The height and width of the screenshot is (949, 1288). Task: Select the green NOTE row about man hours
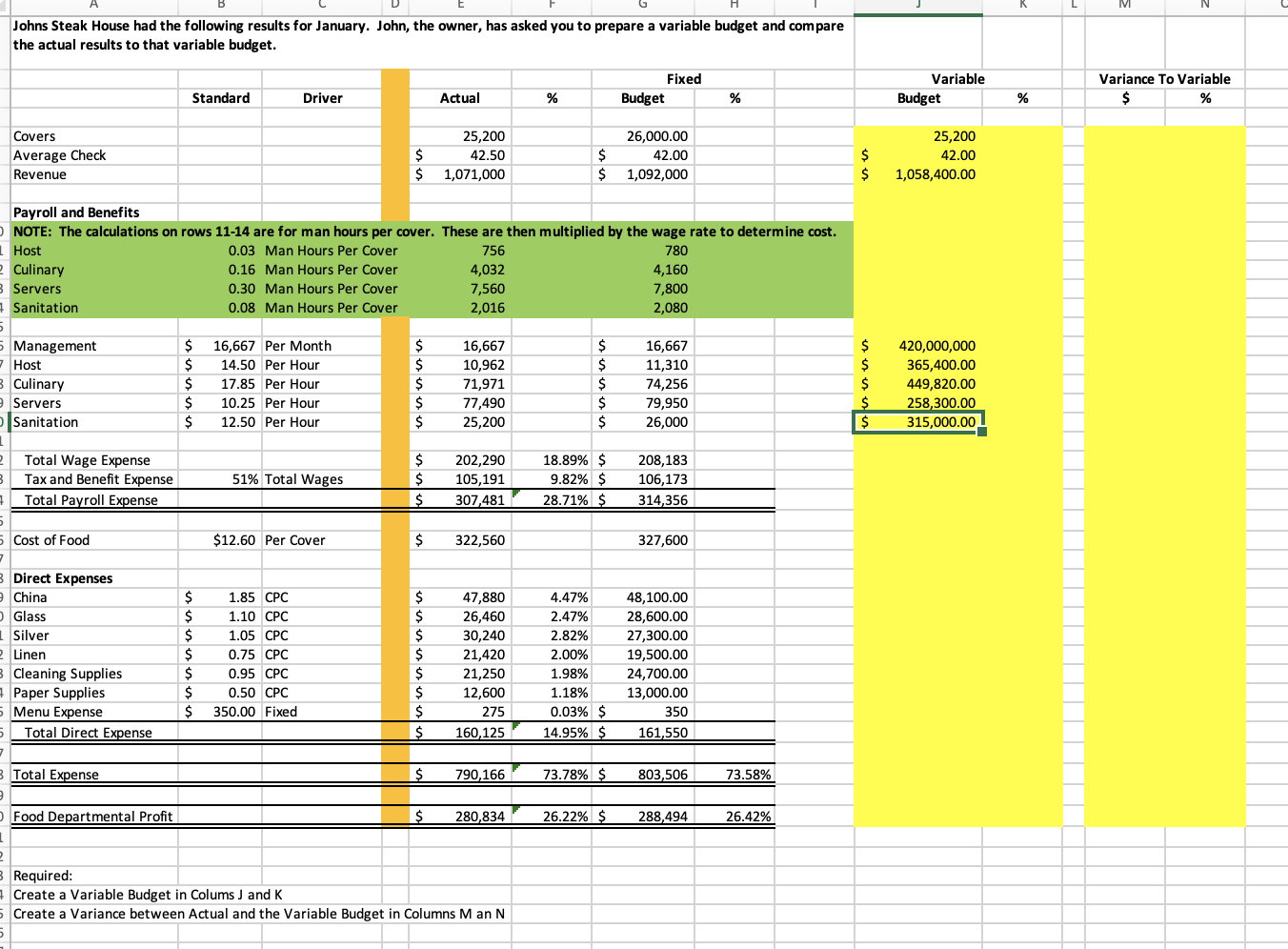click(x=419, y=231)
